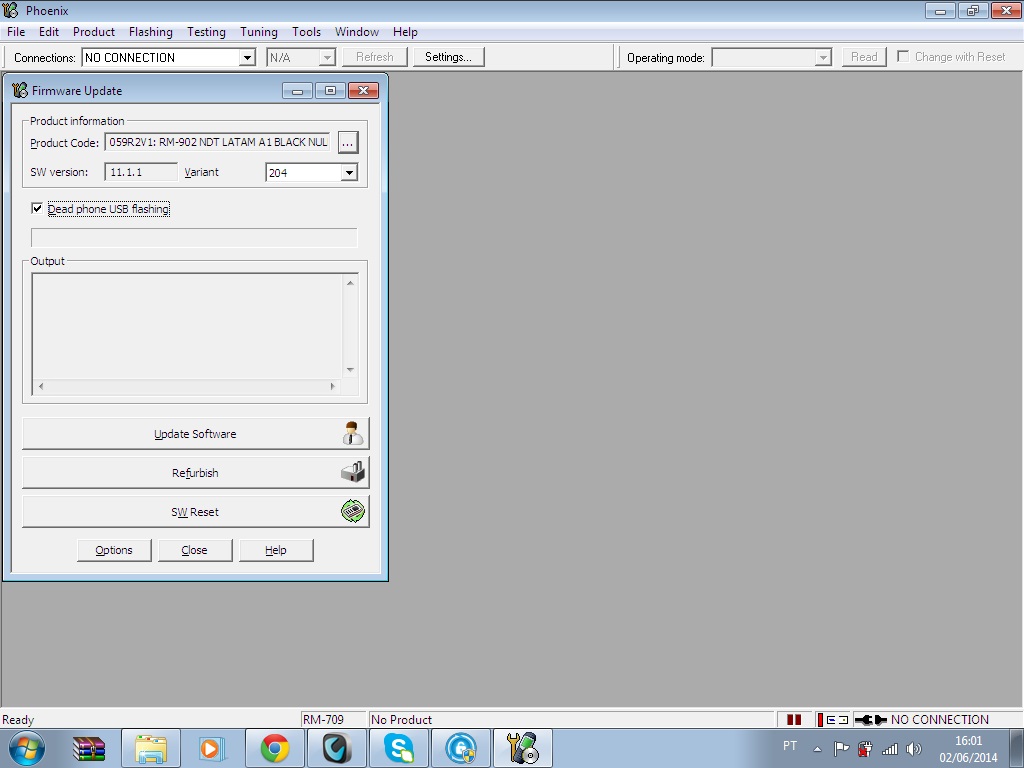Open the Edit menu
Viewport: 1024px width, 768px height.
click(x=49, y=32)
